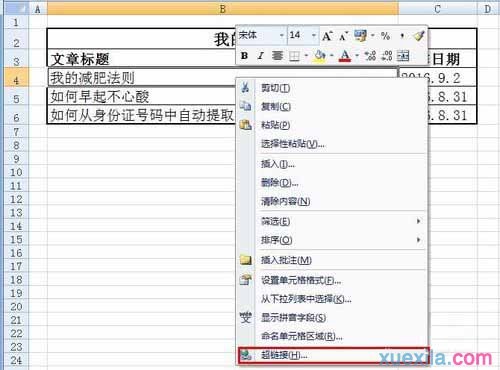
Task: Choose 从下拉列表中选择(K)...
Action: click(x=332, y=299)
